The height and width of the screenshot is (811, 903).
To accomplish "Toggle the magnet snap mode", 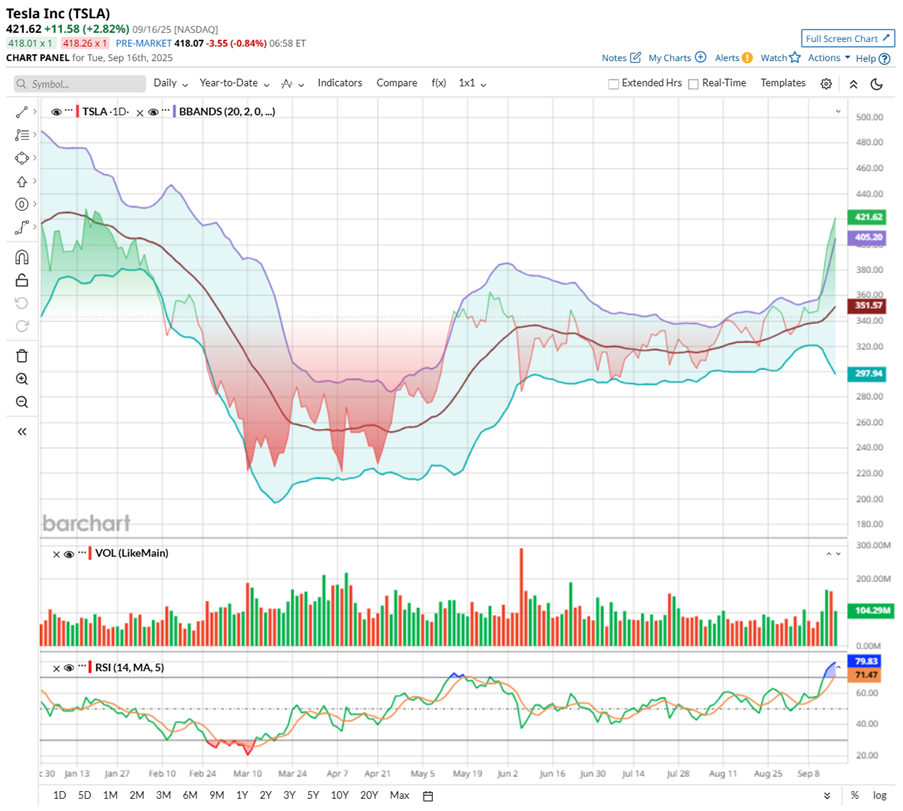I will point(21,257).
